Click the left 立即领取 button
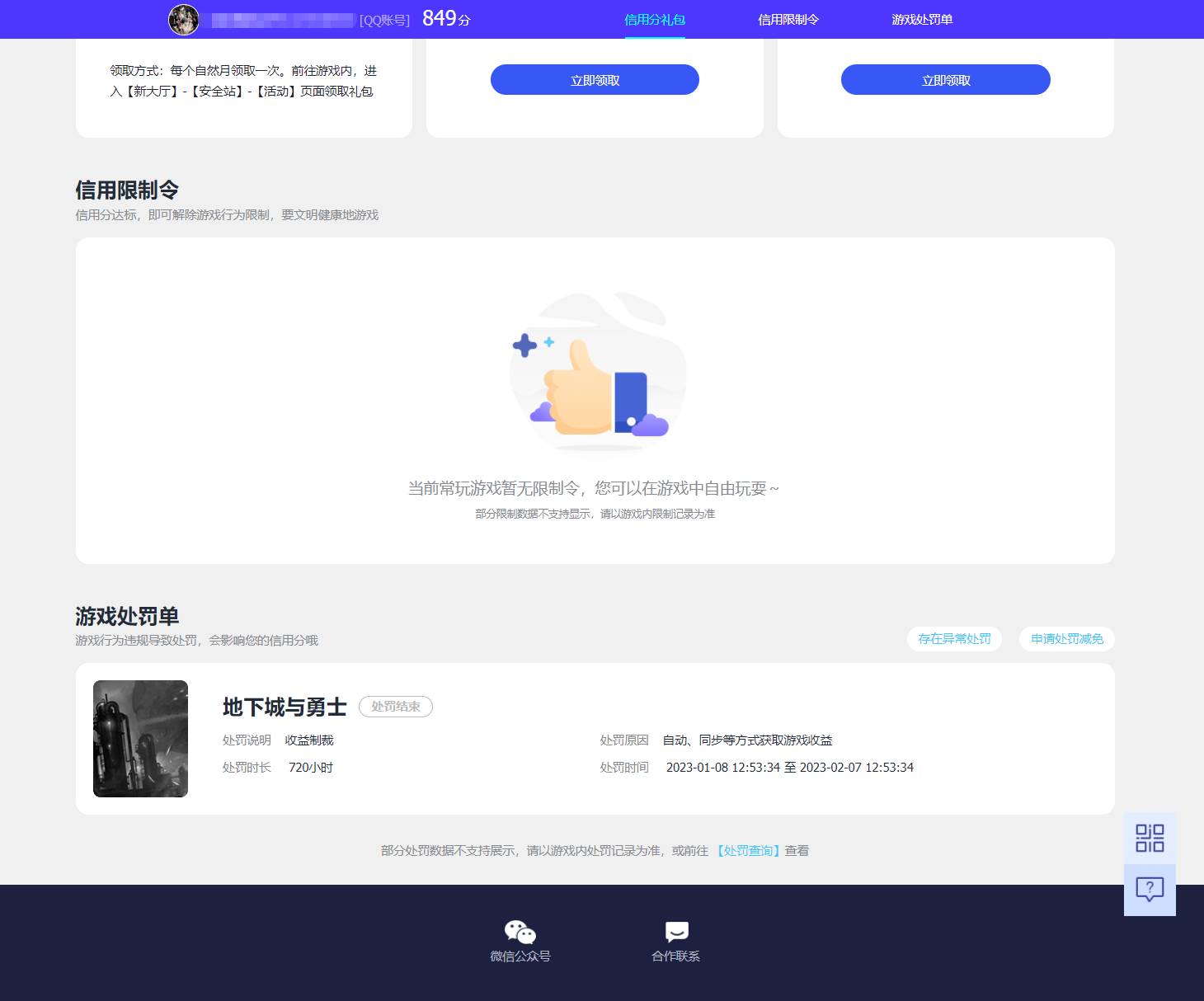The width and height of the screenshot is (1204, 1001). point(594,79)
